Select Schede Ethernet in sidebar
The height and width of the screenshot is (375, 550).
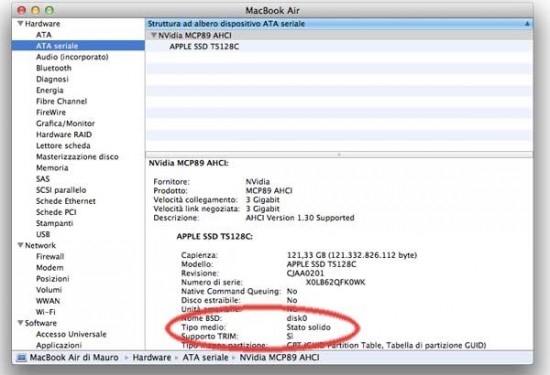point(66,201)
